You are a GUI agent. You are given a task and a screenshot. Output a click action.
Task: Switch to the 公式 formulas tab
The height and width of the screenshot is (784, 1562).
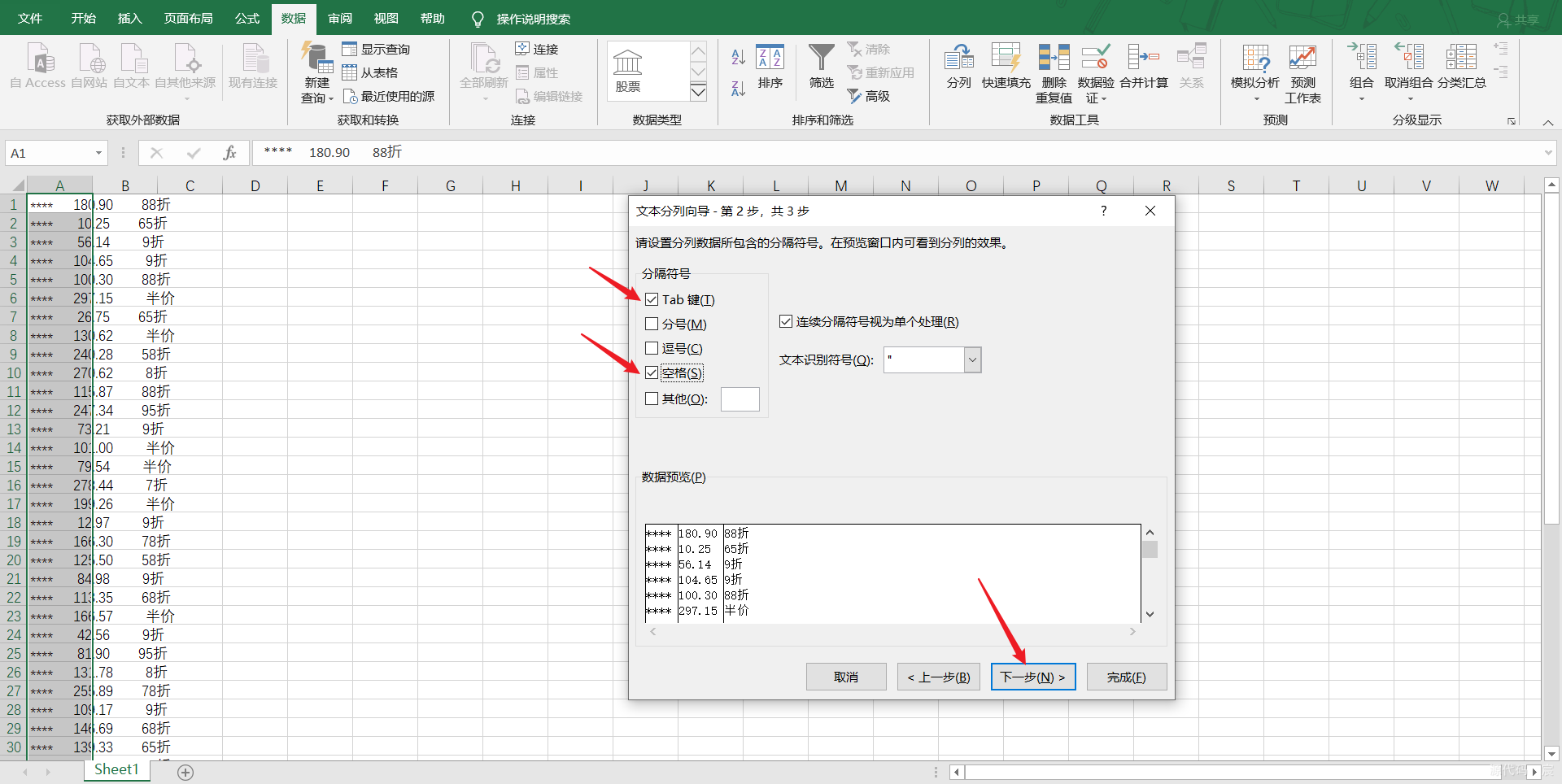[x=247, y=18]
